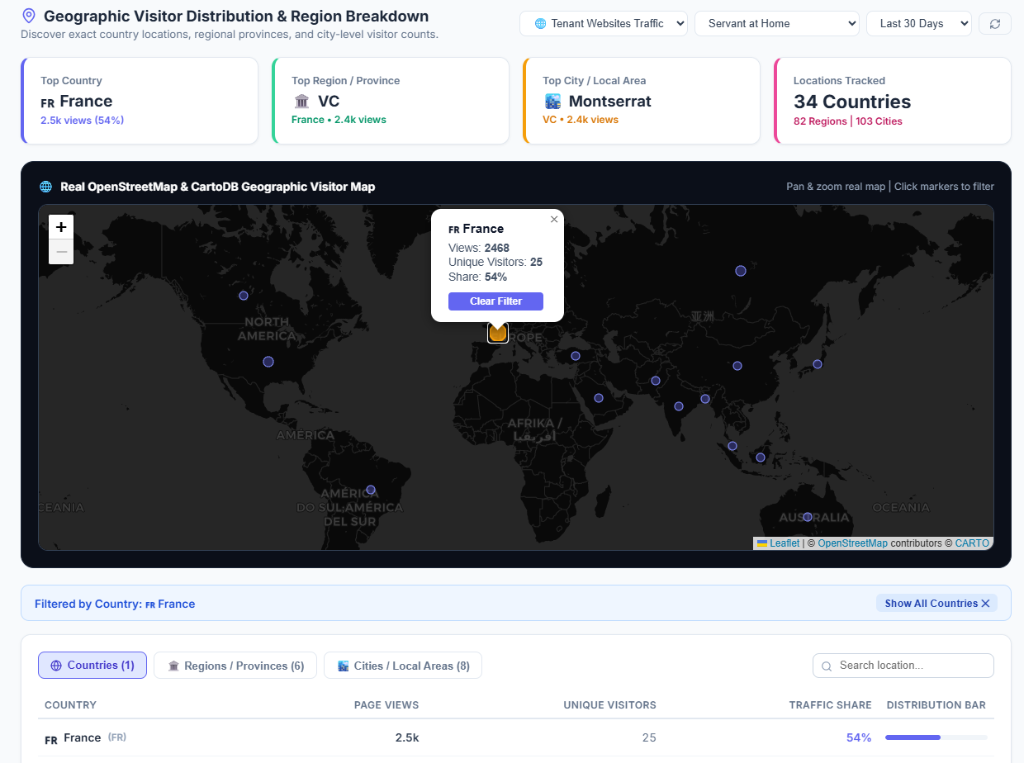Open the Servant at Home dropdown
This screenshot has width=1024, height=763.
777,24
